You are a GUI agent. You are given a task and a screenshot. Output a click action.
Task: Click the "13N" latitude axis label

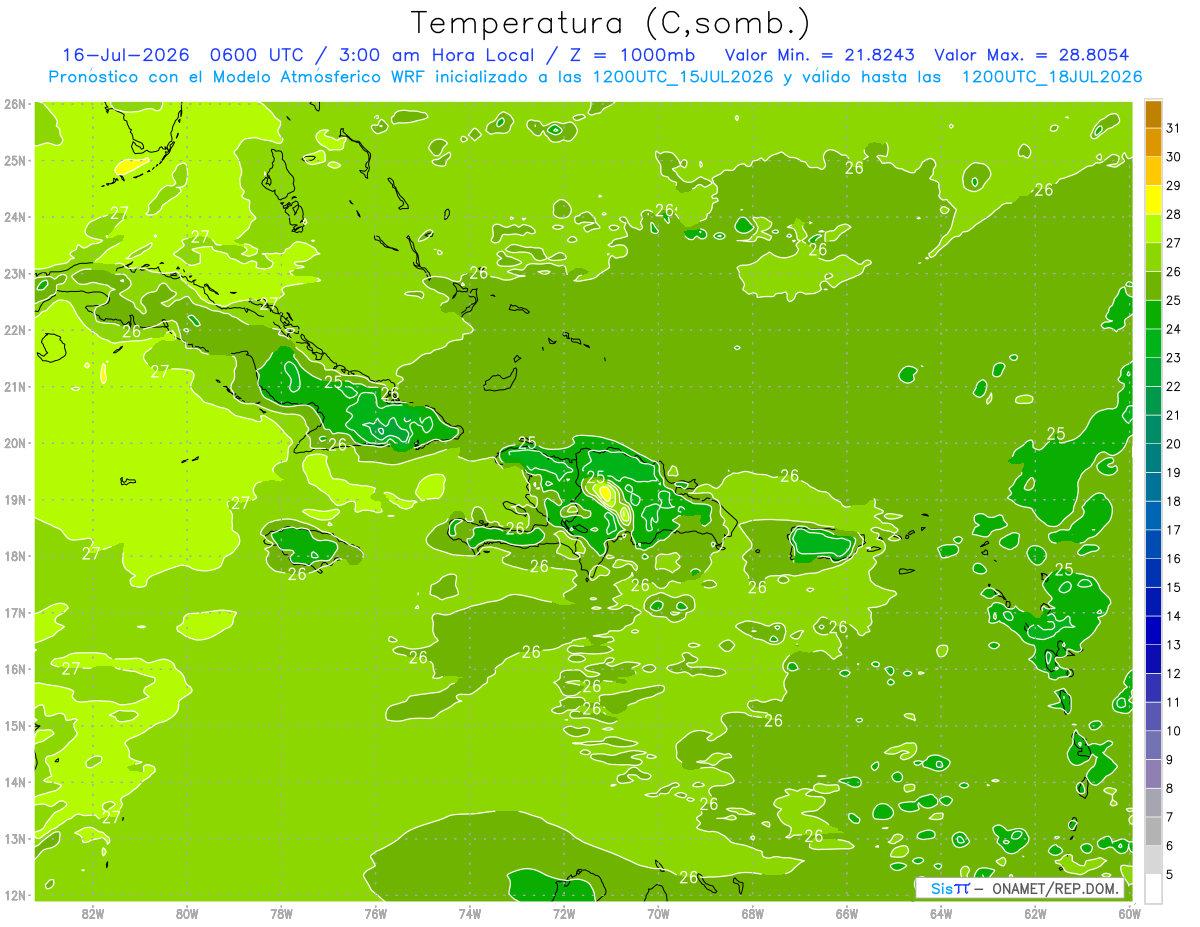(x=15, y=838)
